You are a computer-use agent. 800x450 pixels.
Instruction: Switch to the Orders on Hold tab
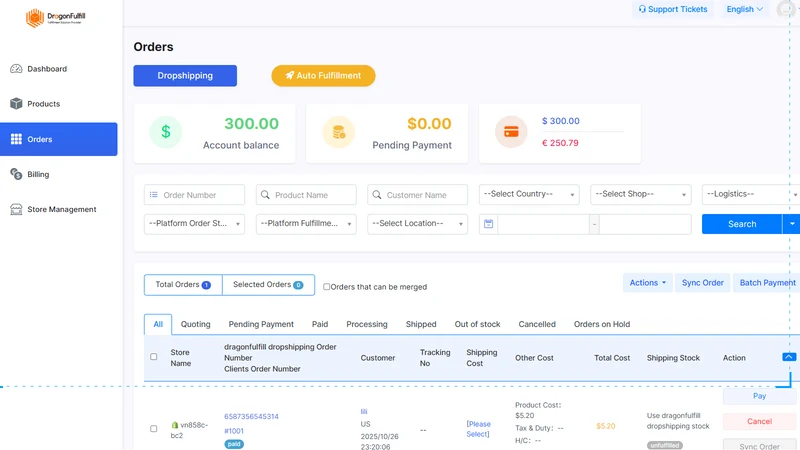pos(602,324)
